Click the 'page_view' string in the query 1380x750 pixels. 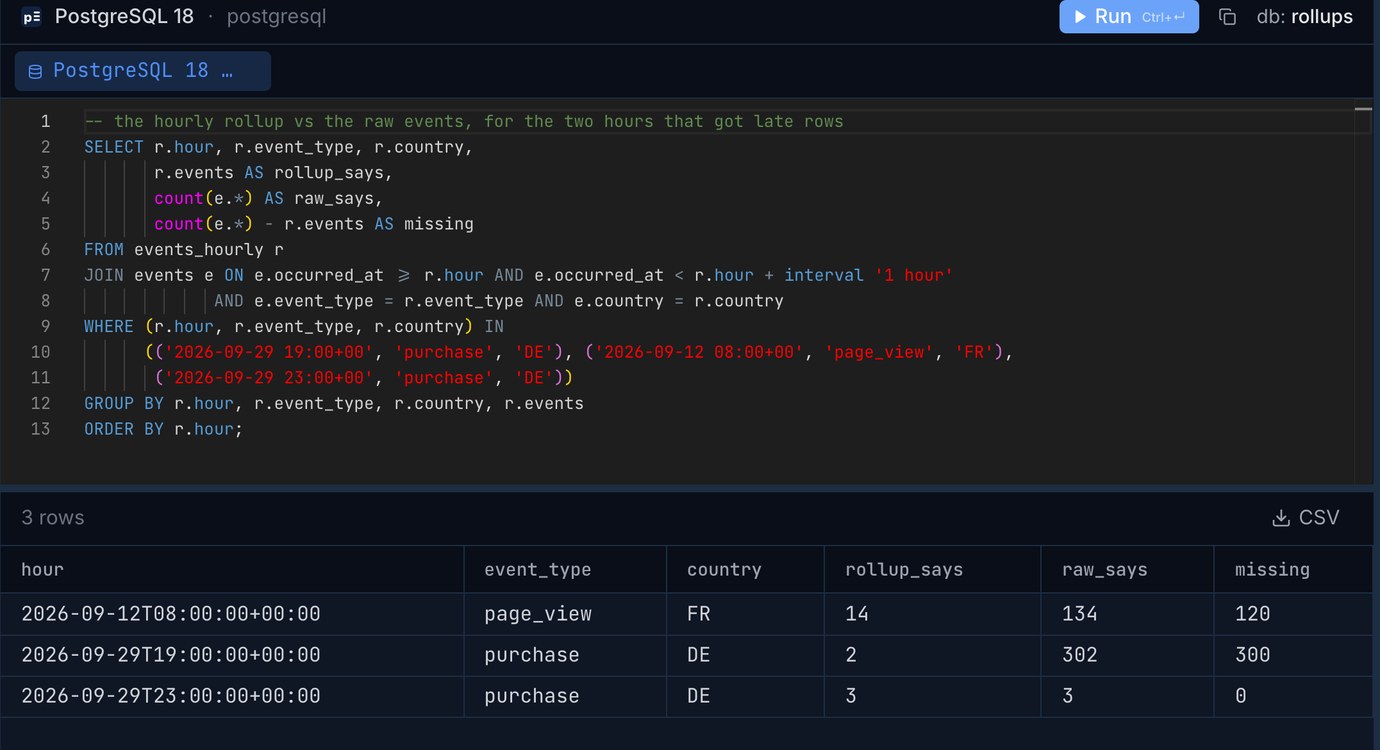pos(879,352)
